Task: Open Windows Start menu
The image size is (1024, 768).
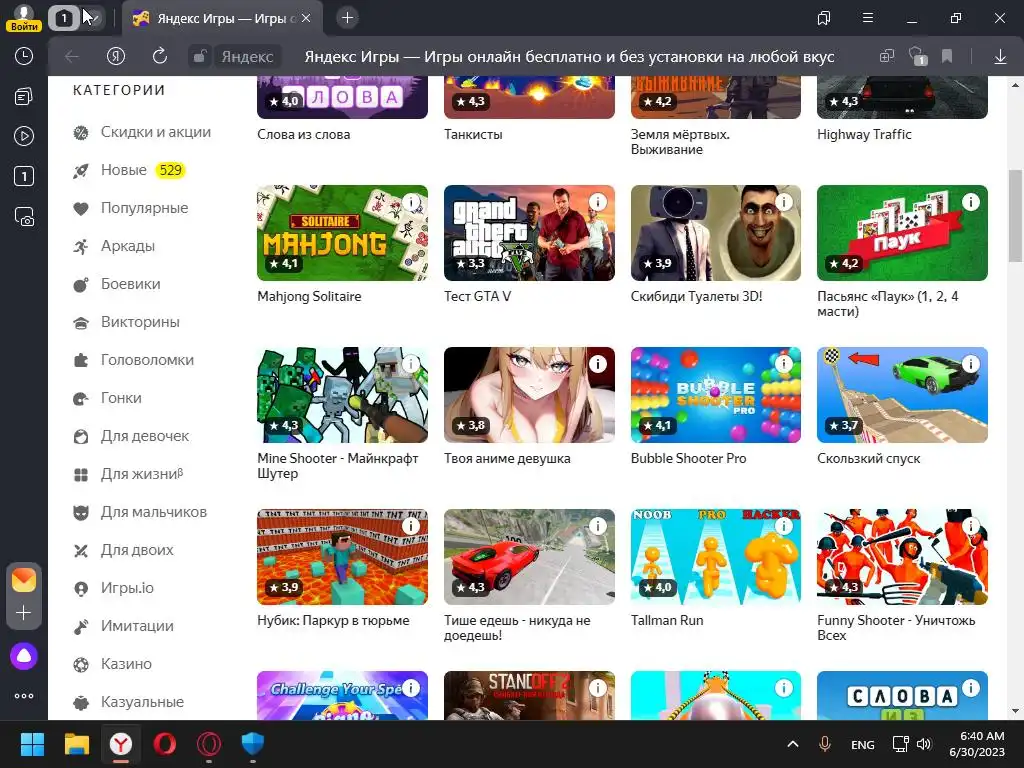Action: (x=32, y=744)
